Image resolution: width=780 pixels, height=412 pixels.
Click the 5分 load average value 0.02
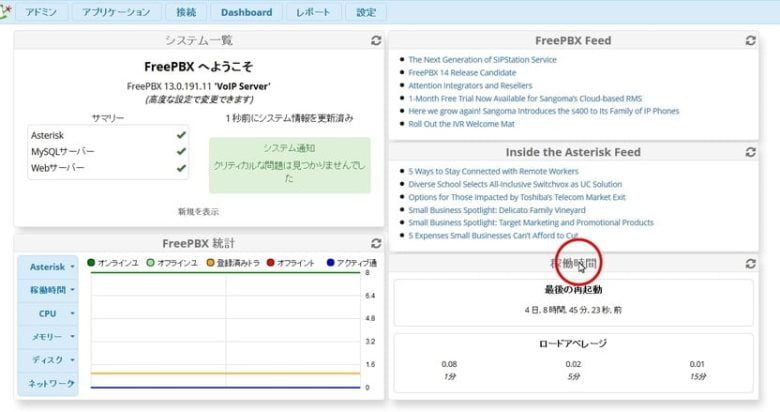point(573,364)
